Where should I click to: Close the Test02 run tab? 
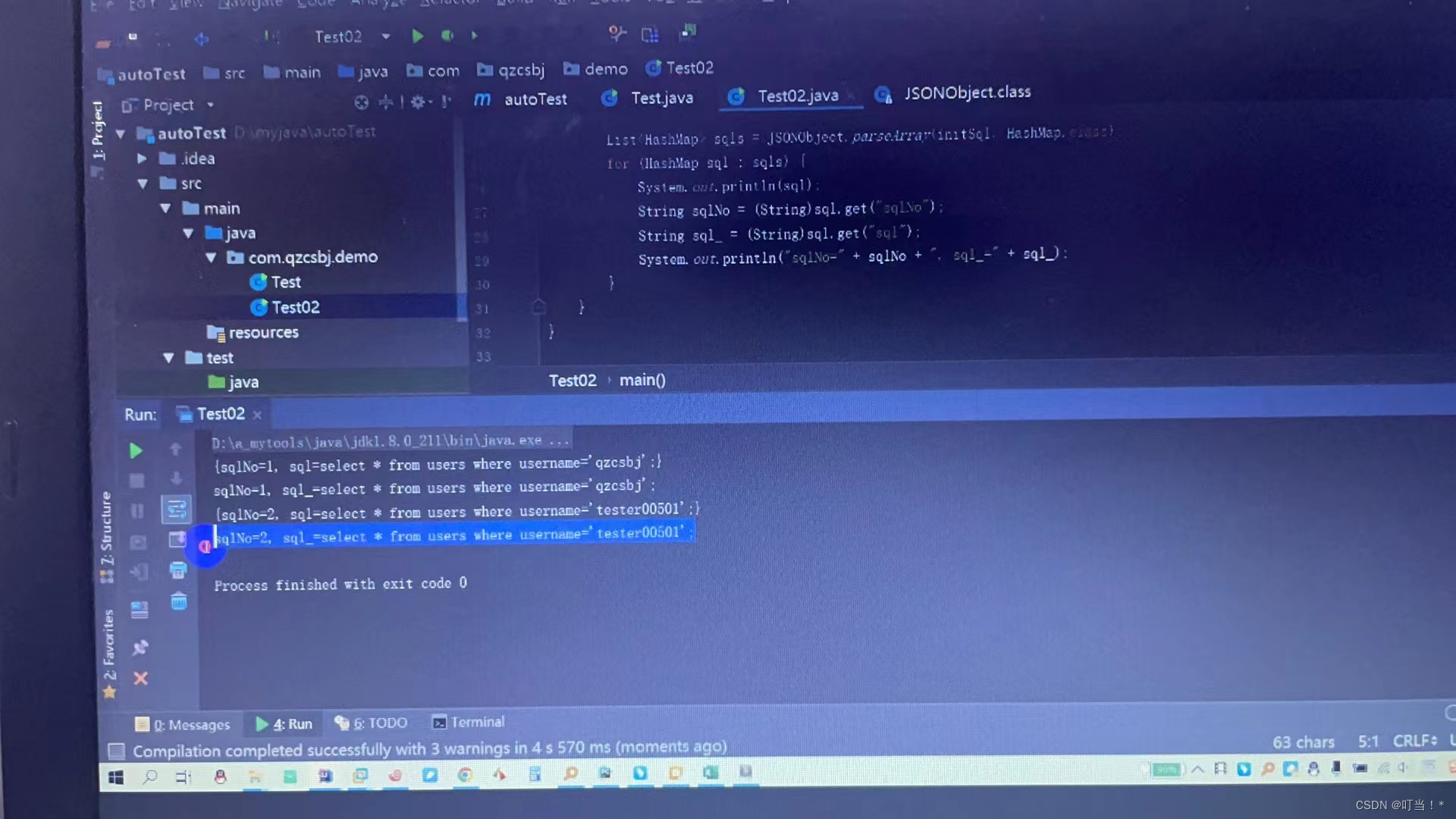pyautogui.click(x=257, y=415)
